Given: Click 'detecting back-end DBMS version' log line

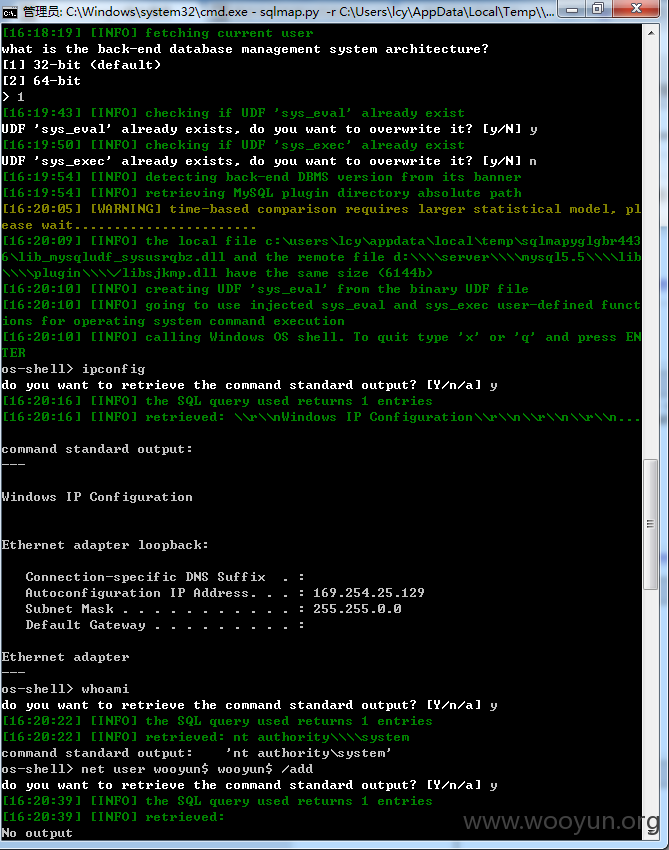Looking at the screenshot, I should (262, 177).
